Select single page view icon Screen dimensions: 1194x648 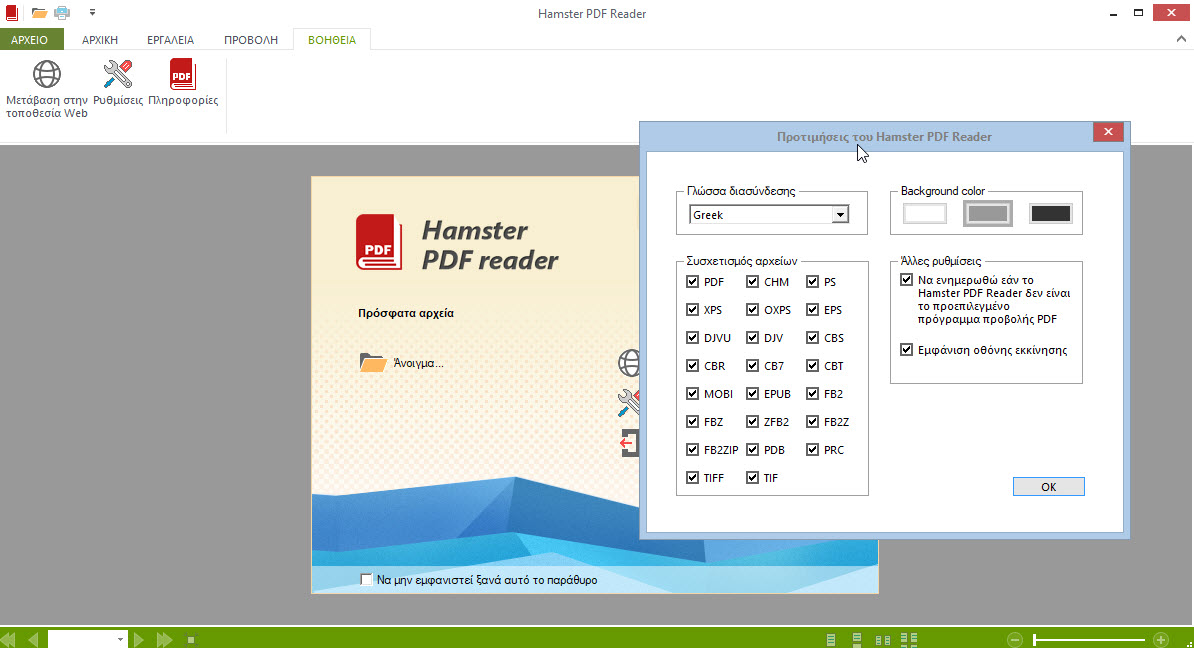[x=831, y=640]
